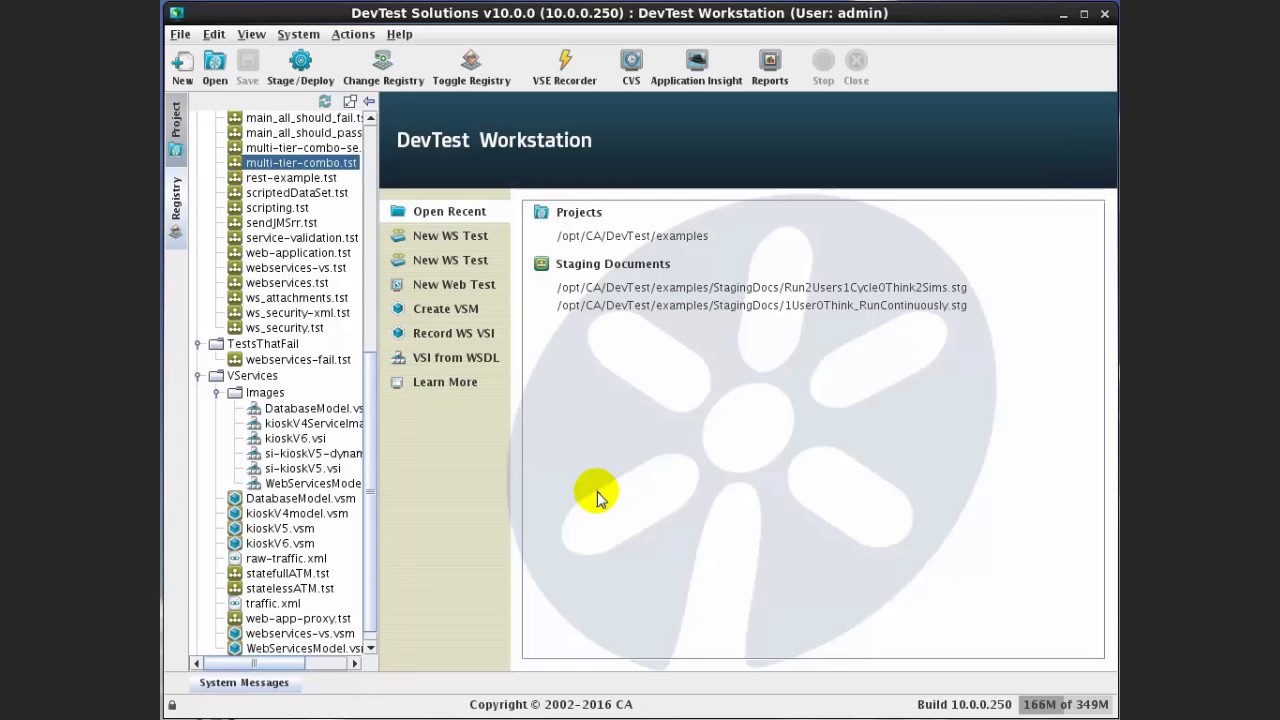Click the Record WS VSI icon
Image resolution: width=1280 pixels, height=720 pixels.
click(x=397, y=333)
